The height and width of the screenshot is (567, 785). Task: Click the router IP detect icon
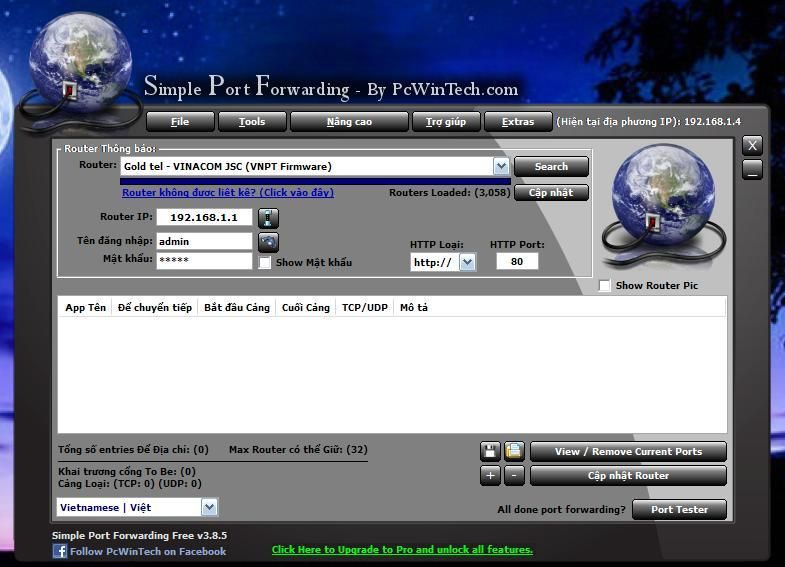click(268, 218)
